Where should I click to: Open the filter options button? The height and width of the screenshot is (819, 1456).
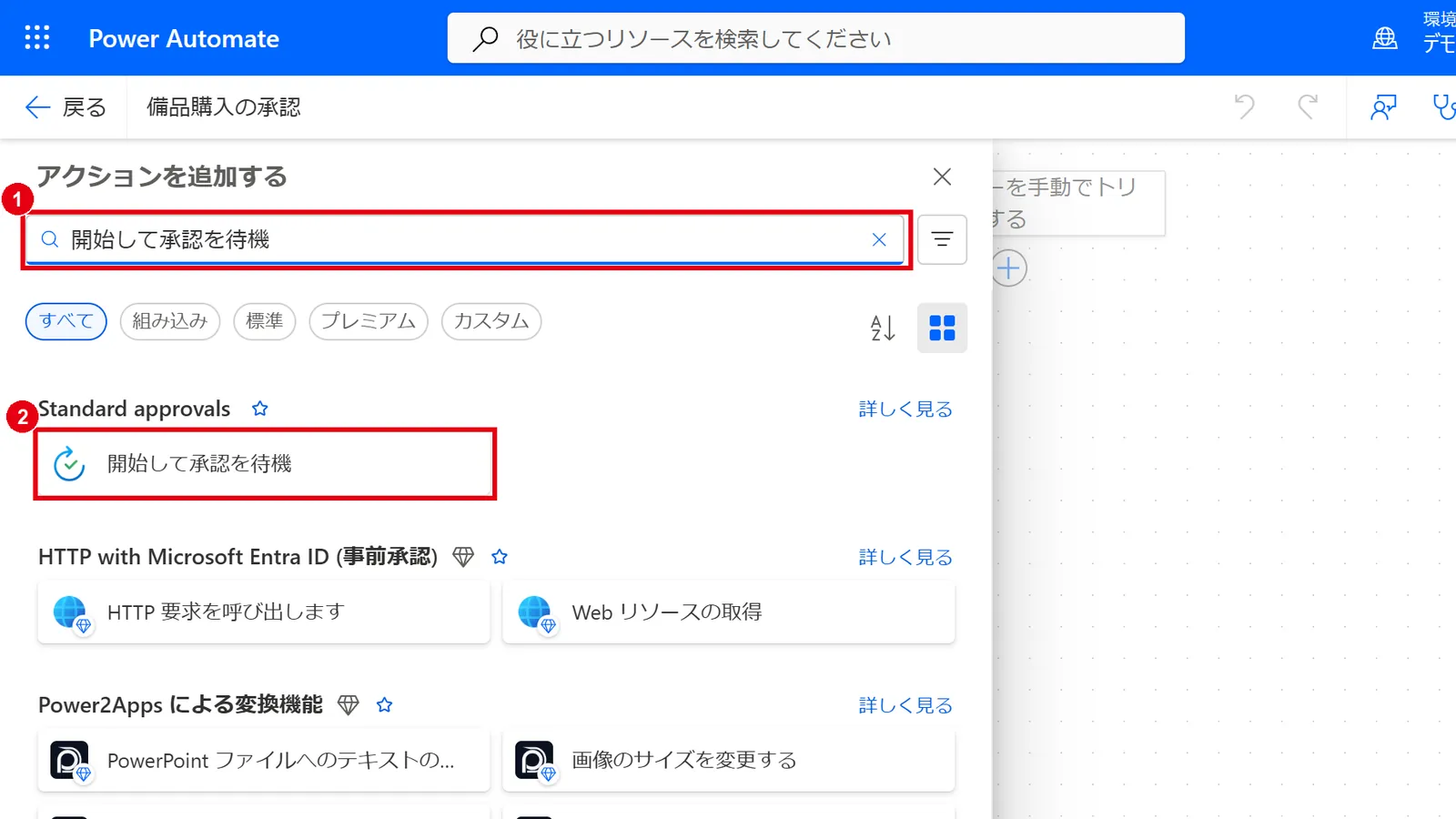[942, 239]
